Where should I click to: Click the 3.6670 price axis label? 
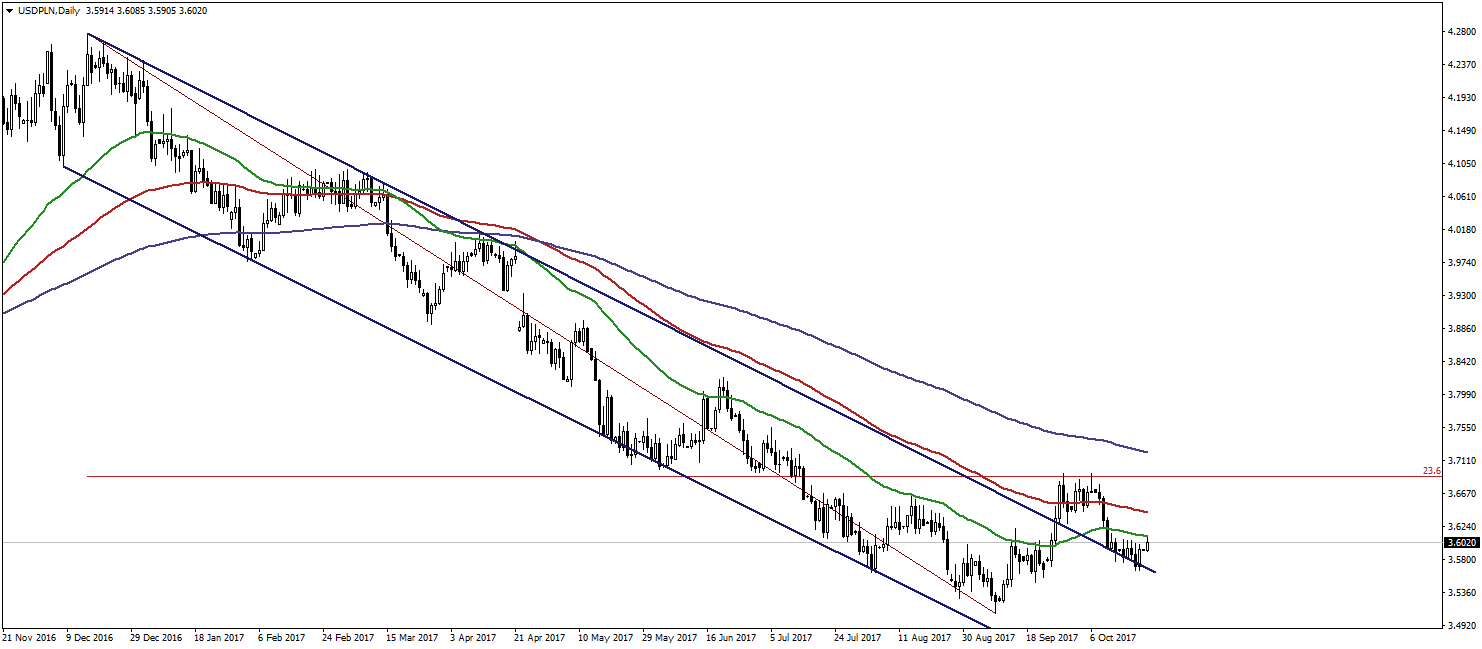(1461, 494)
